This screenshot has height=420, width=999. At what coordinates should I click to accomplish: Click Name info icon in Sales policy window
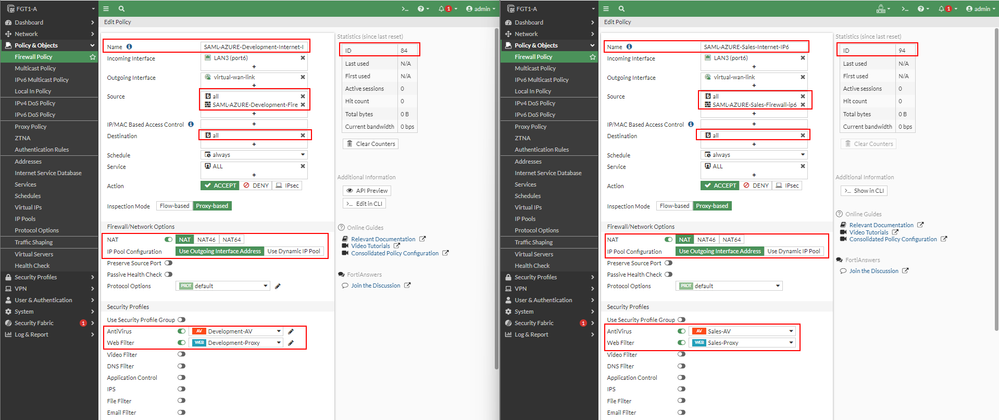629,47
